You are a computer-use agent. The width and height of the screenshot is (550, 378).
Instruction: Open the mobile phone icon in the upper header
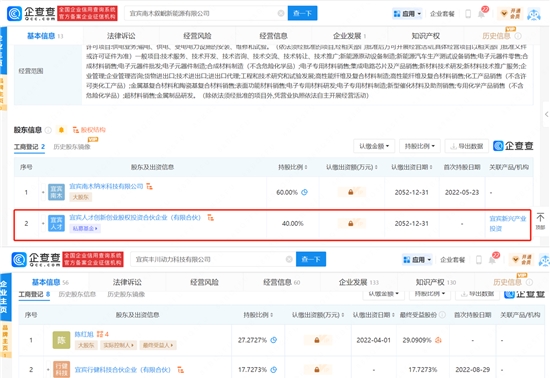468,14
